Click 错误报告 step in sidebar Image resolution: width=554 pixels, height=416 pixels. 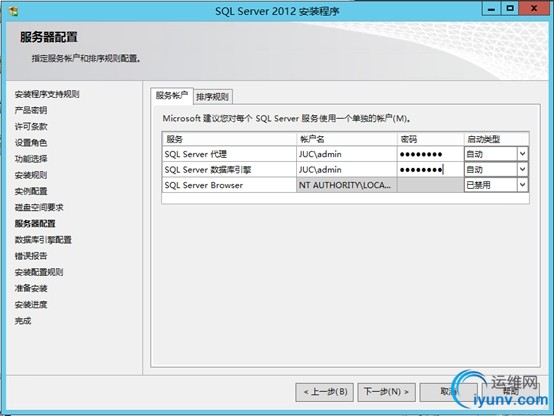(x=31, y=256)
